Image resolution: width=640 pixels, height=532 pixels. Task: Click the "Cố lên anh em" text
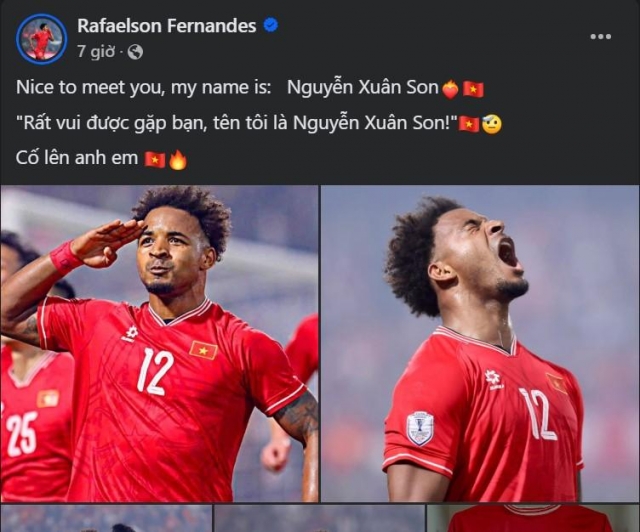coord(77,158)
